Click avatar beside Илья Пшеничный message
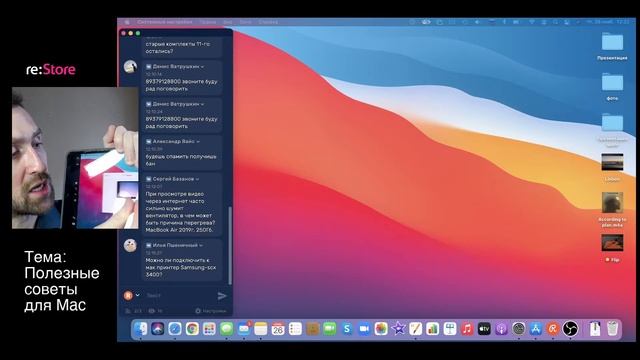Image resolution: width=640 pixels, height=360 pixels. 130,245
